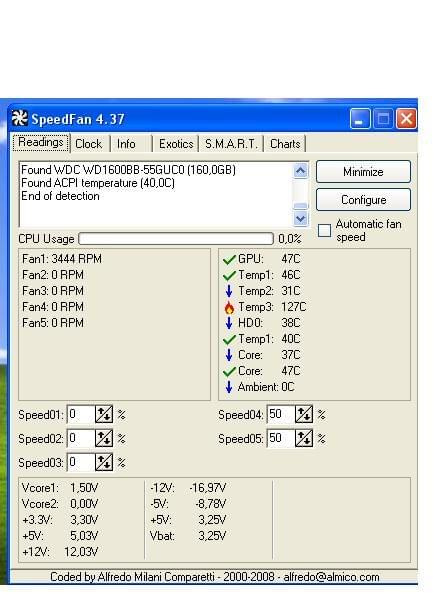Image resolution: width=435 pixels, height=597 pixels.
Task: Enable the Automatic fan speed checkbox
Action: (324, 230)
